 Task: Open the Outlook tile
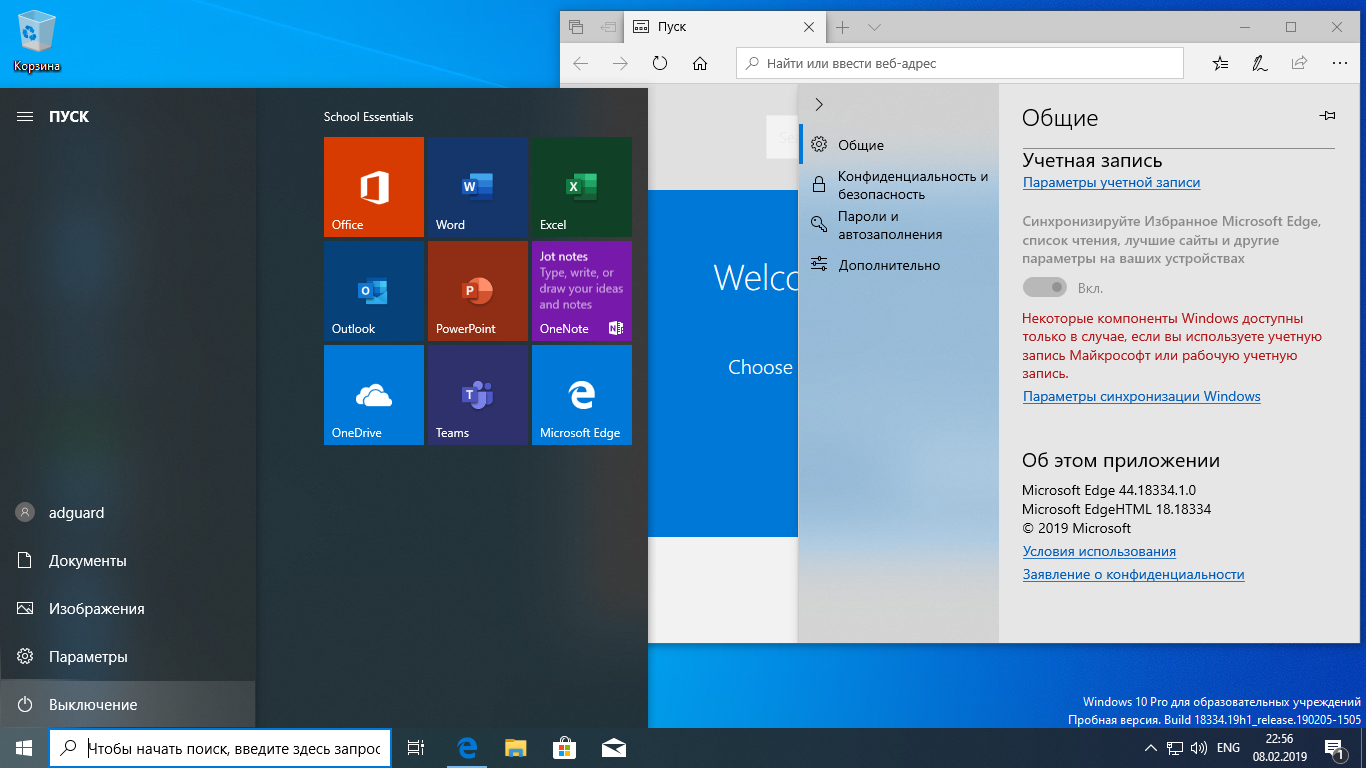pyautogui.click(x=374, y=291)
